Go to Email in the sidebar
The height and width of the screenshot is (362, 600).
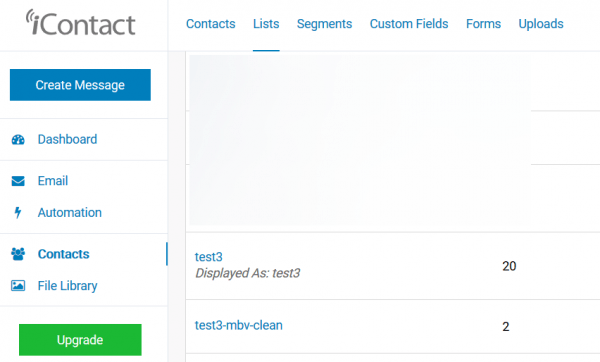[x=53, y=181]
